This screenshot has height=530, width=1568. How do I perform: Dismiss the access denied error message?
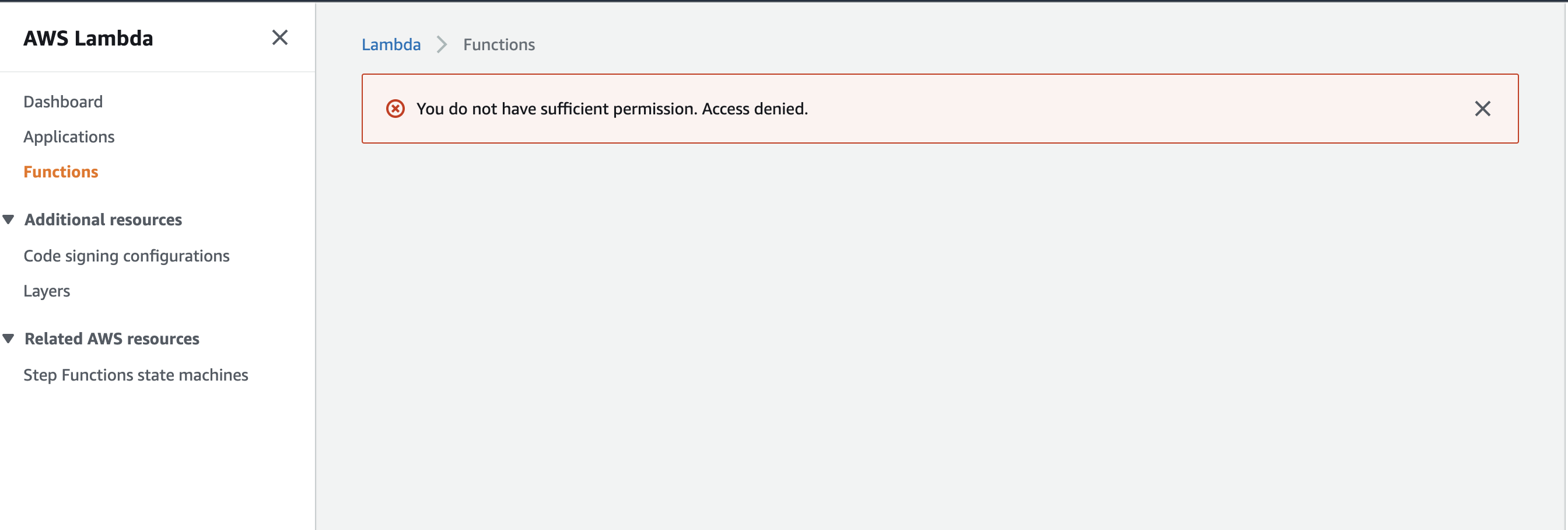(x=1483, y=109)
